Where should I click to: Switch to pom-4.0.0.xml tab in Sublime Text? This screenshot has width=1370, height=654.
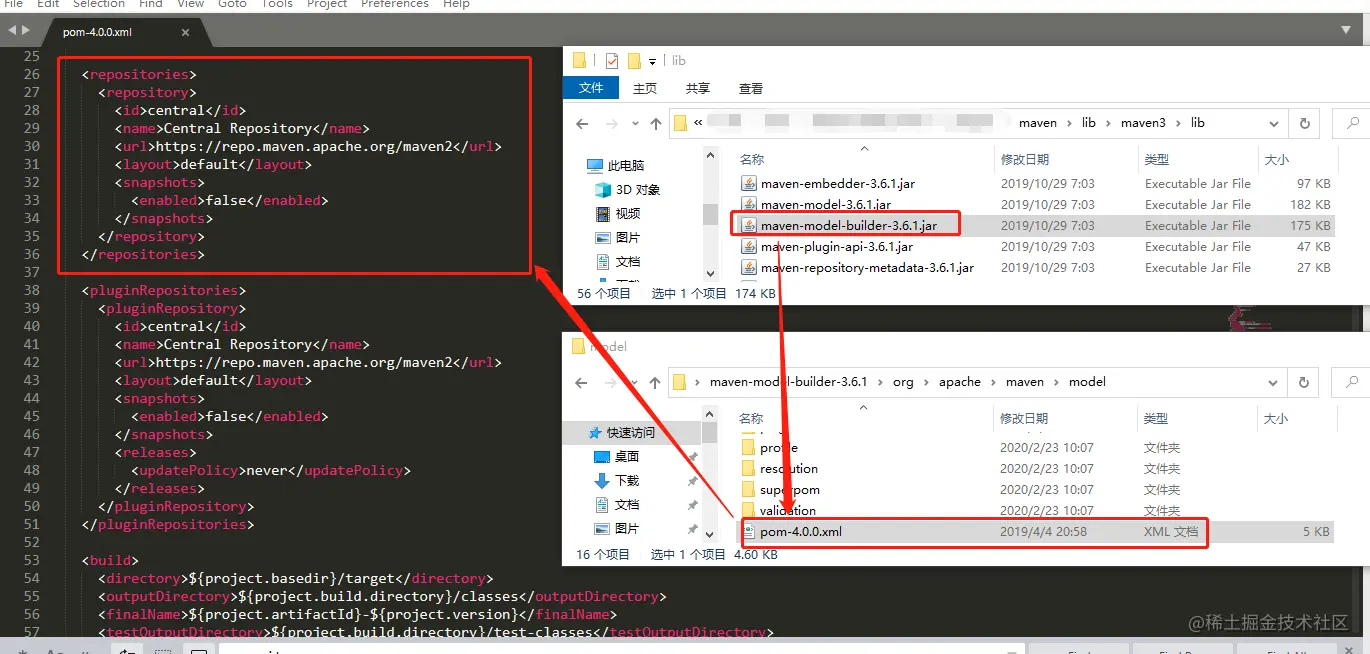coord(97,32)
